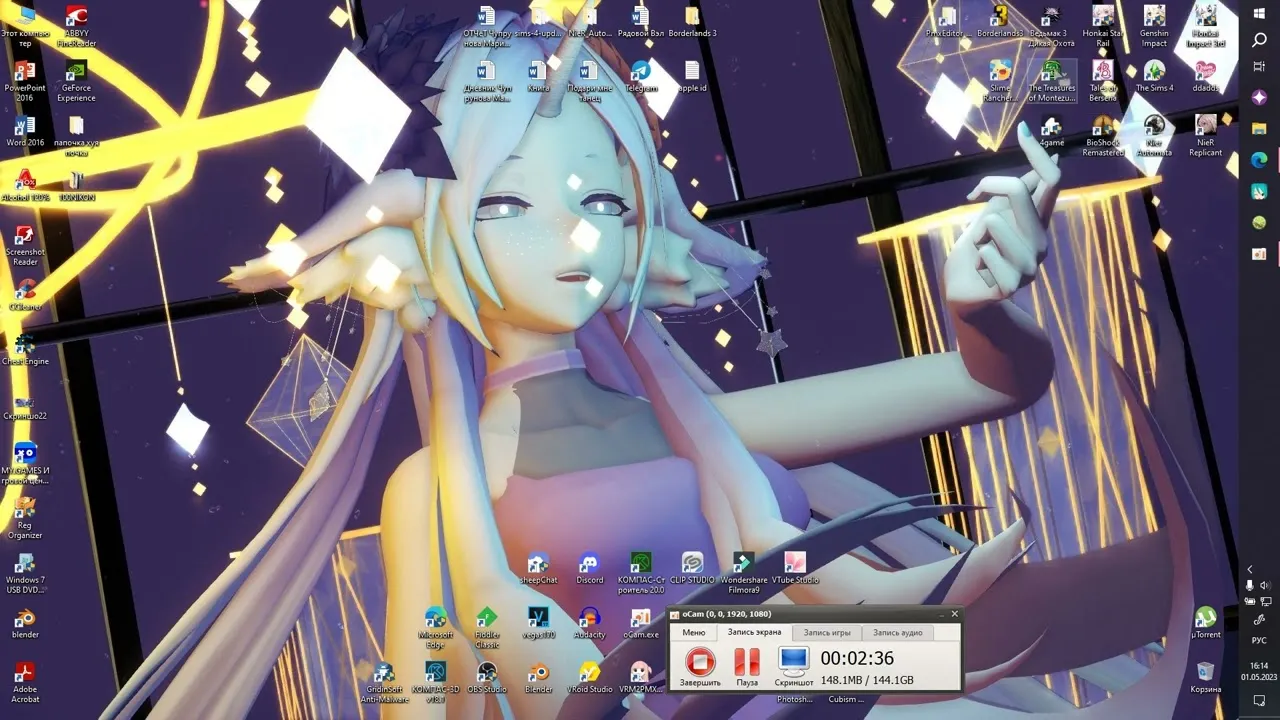1280x720 pixels.
Task: Select the Wondershare Filmora9 icon
Action: (x=744, y=574)
